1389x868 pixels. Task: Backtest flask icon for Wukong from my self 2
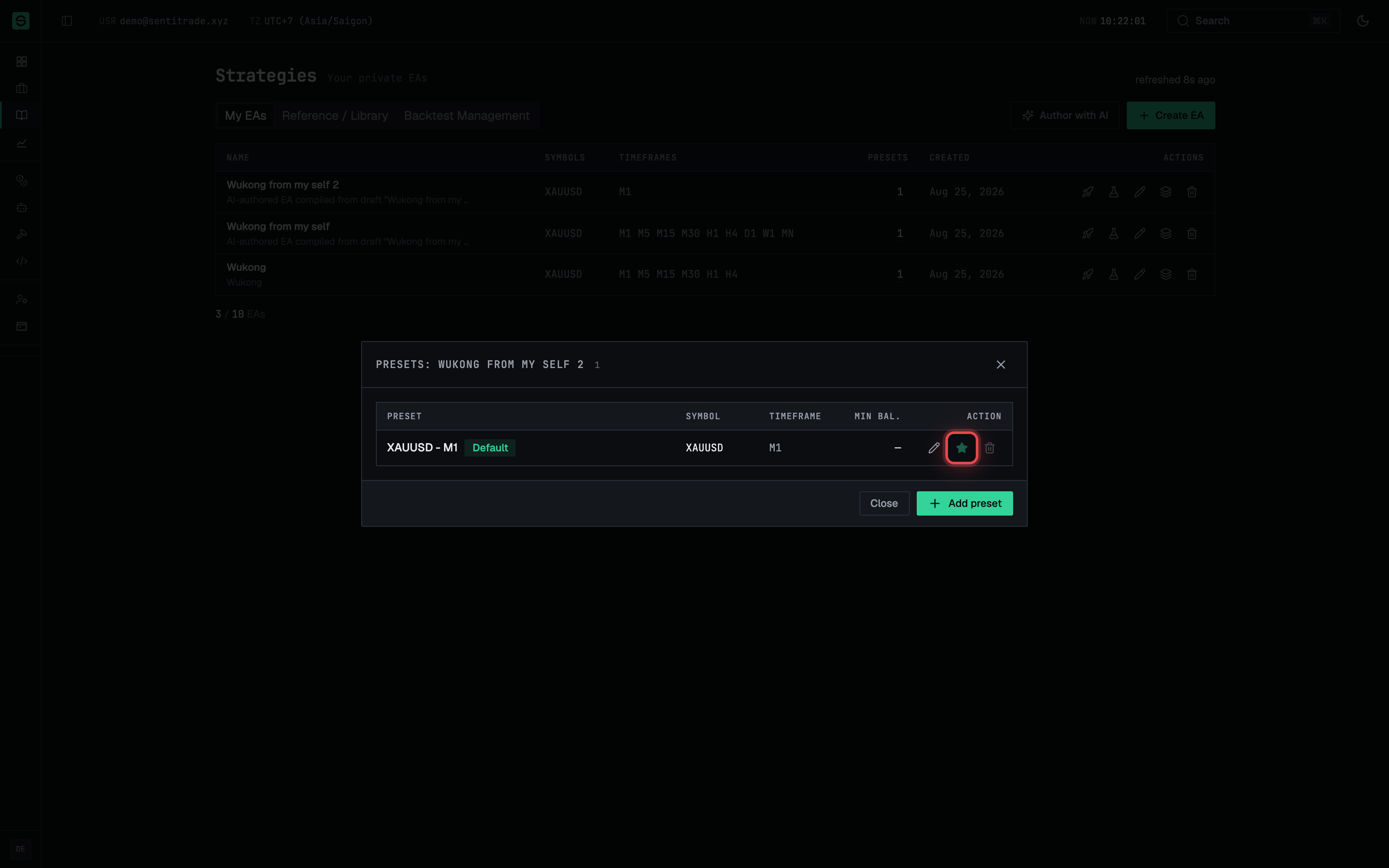click(x=1113, y=192)
